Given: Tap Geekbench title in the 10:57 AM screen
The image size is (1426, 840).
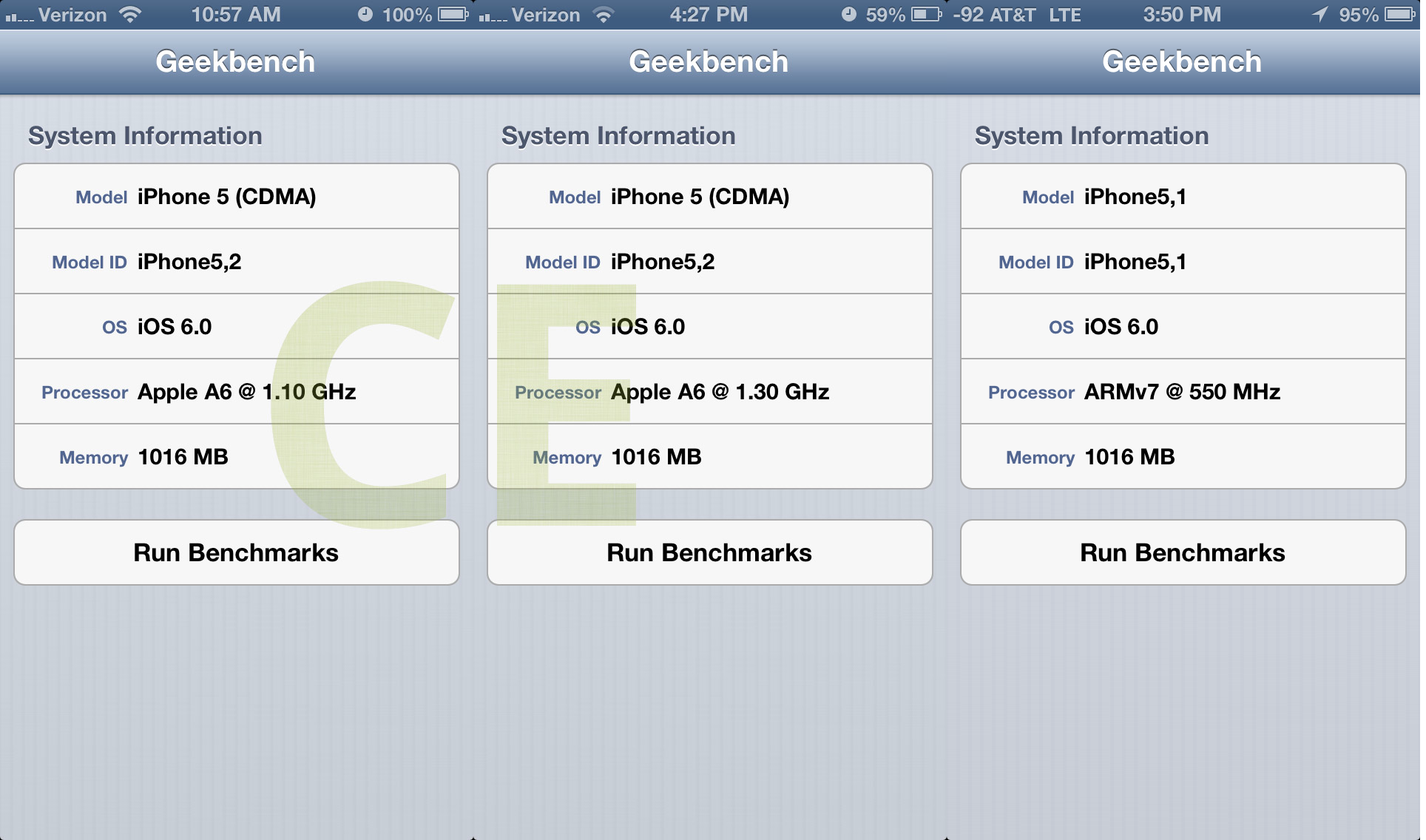Looking at the screenshot, I should (x=235, y=62).
